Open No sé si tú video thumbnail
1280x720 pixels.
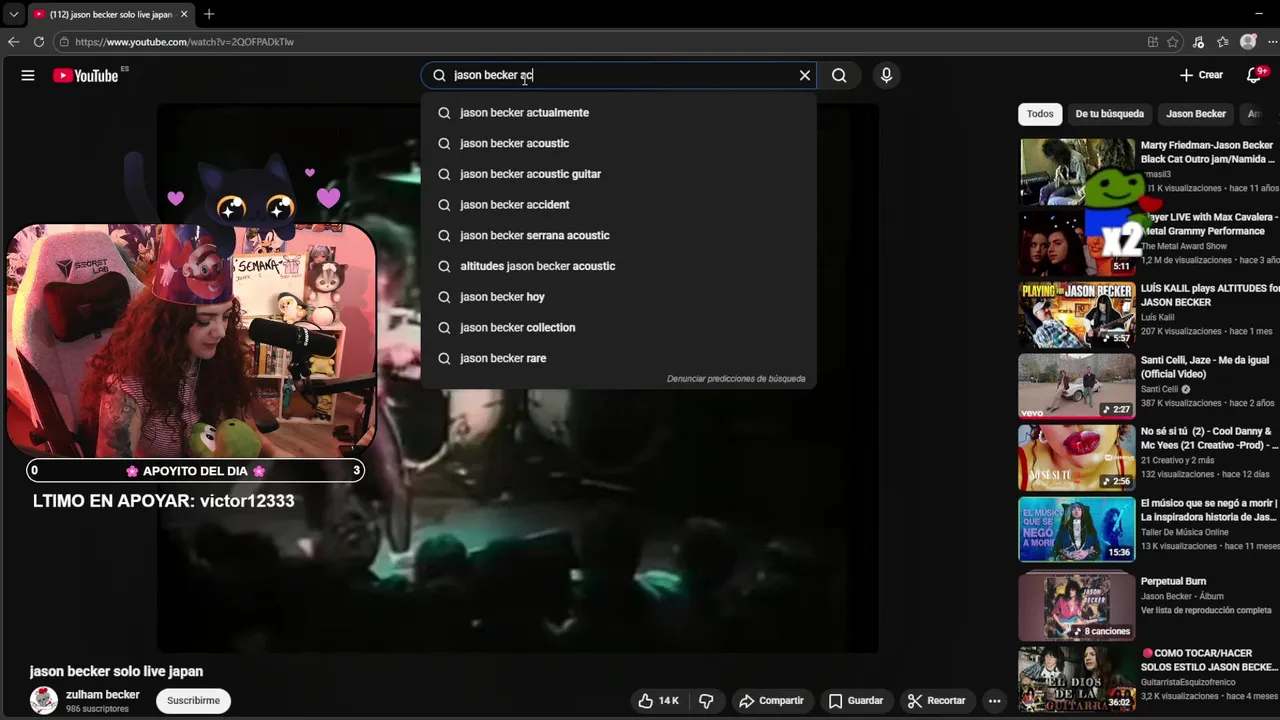(1076, 457)
